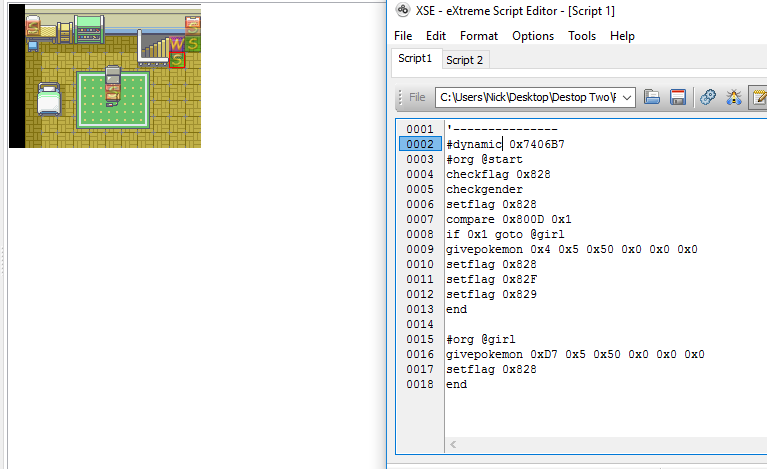The width and height of the screenshot is (767, 469).
Task: Click line number 0014 in the gutter
Action: click(420, 324)
